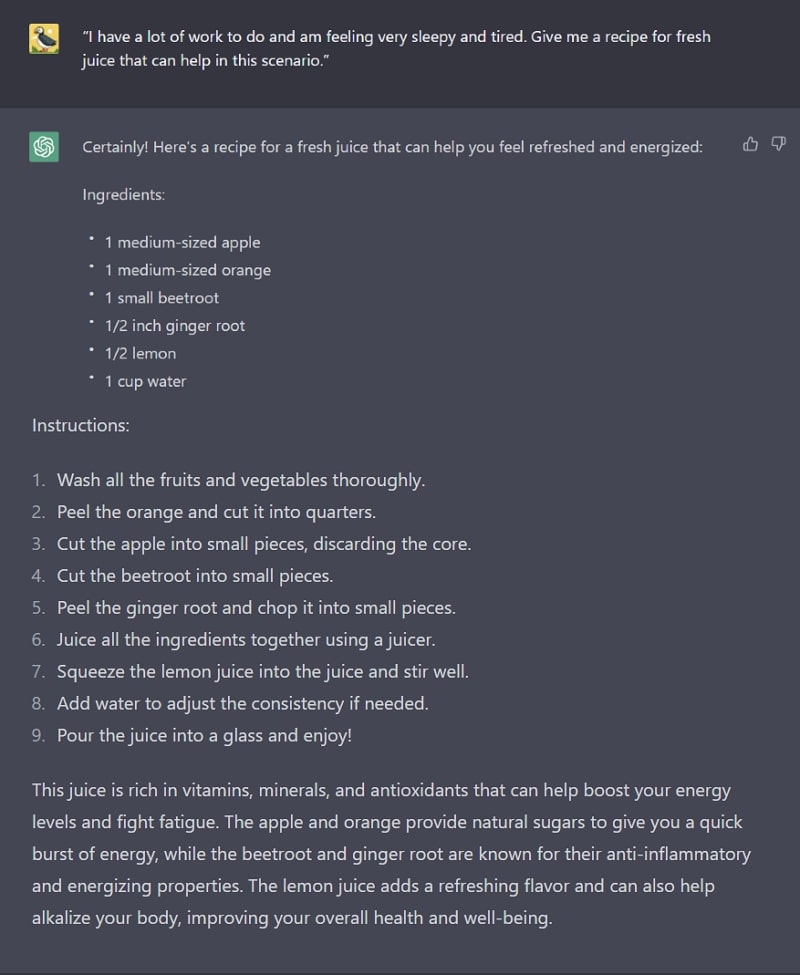Click step 4 about cutting the beetroot

coord(195,576)
